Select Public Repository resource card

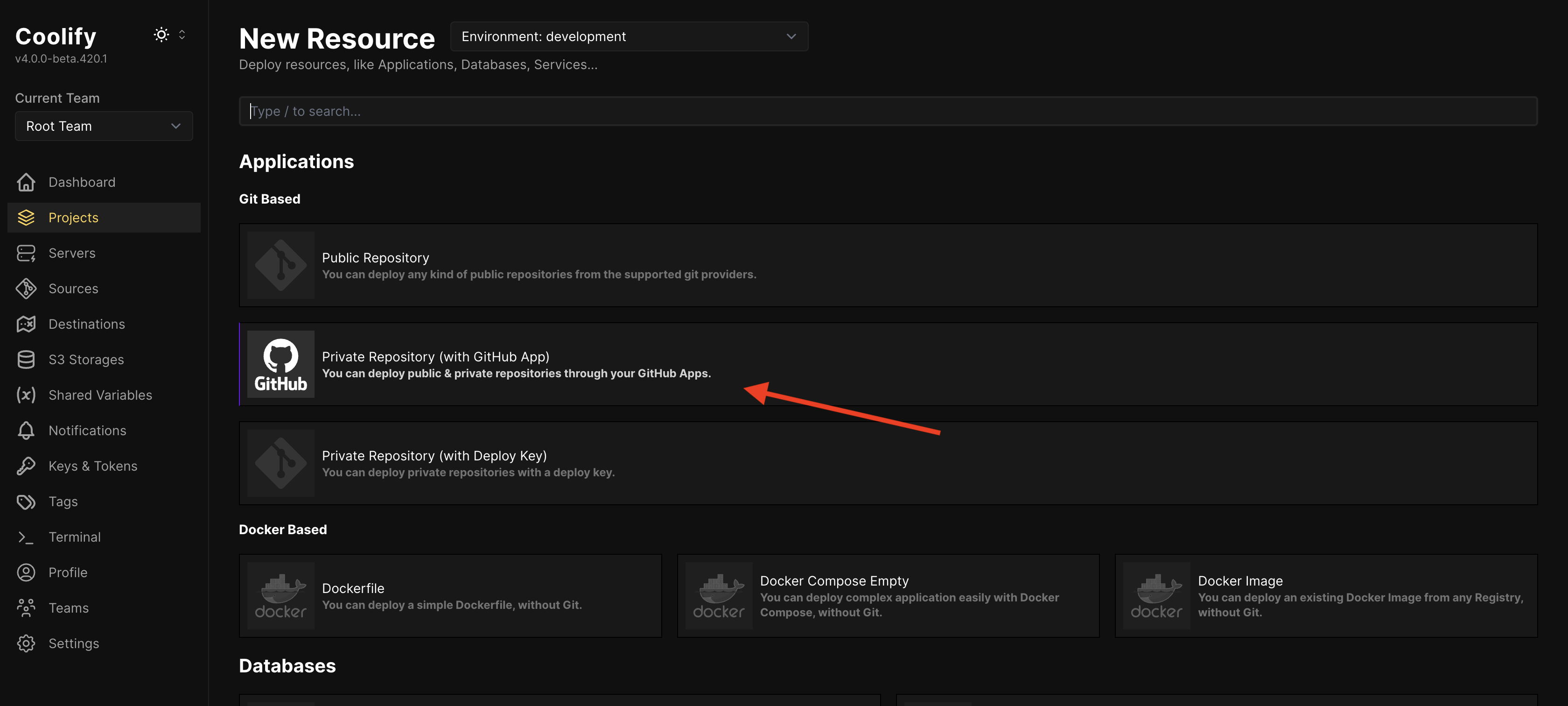[x=888, y=265]
